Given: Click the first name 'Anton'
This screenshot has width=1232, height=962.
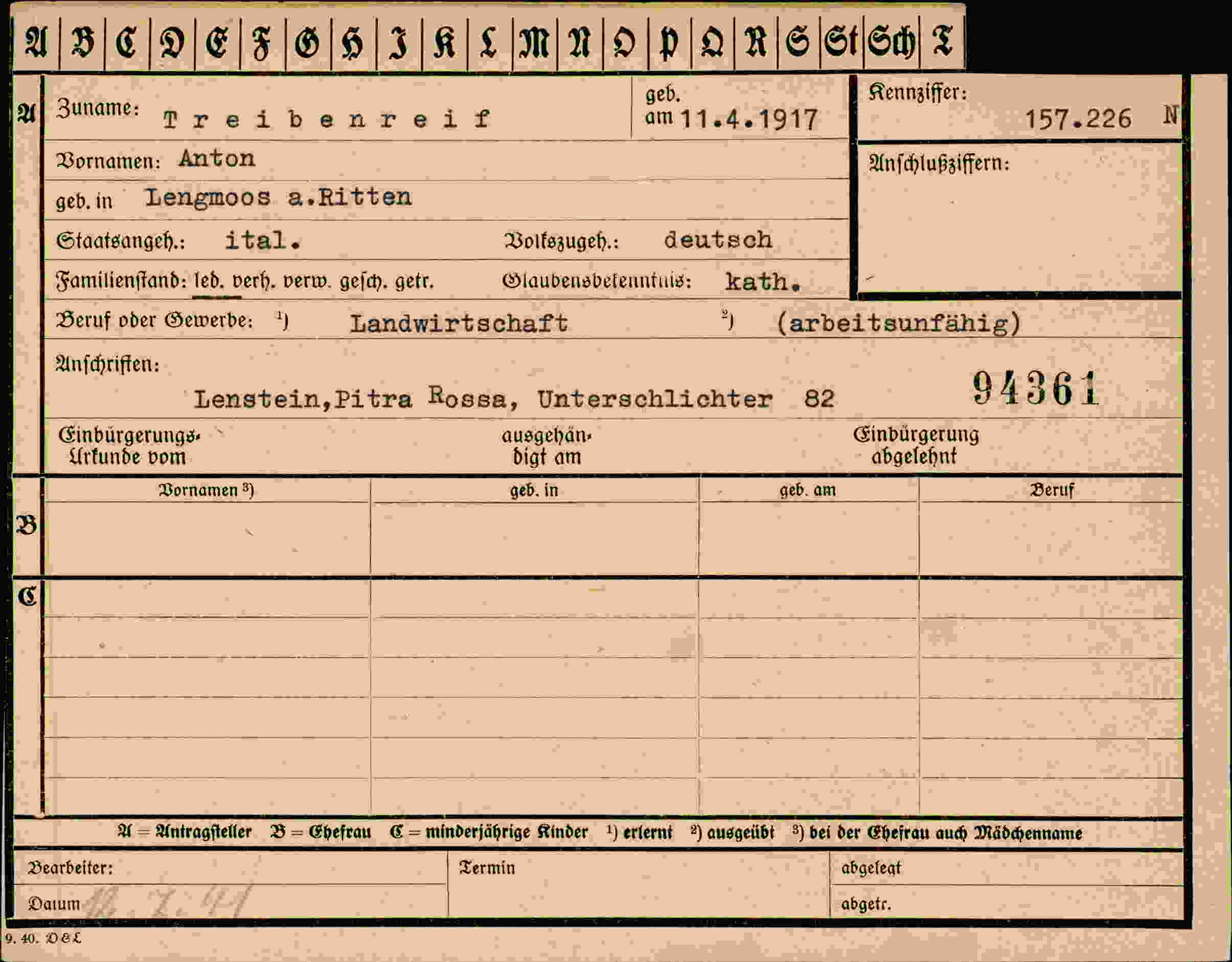Looking at the screenshot, I should tap(217, 158).
